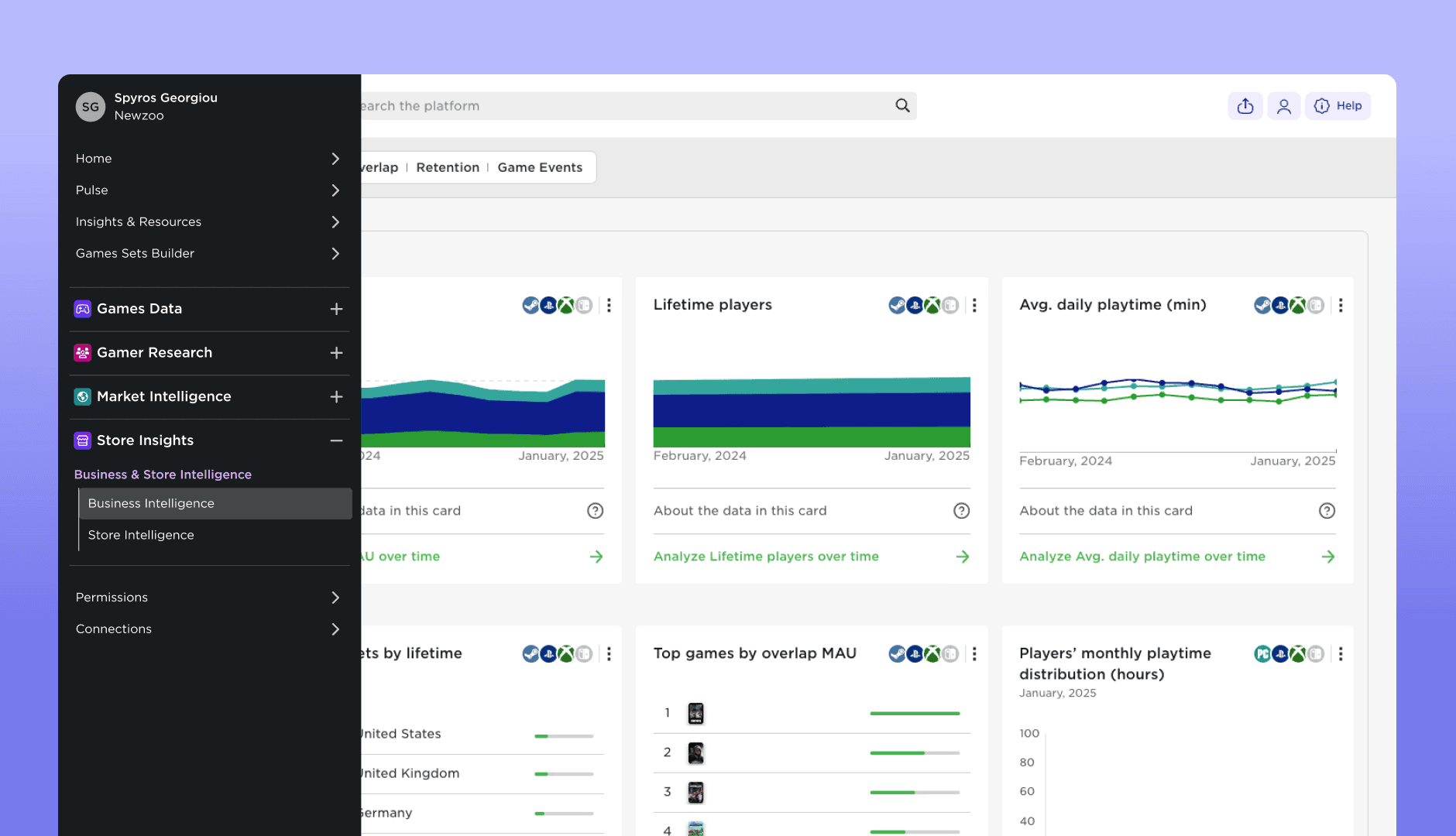Click the Lifetime players area chart
Viewport: 1456px width, 836px height.
(x=812, y=412)
